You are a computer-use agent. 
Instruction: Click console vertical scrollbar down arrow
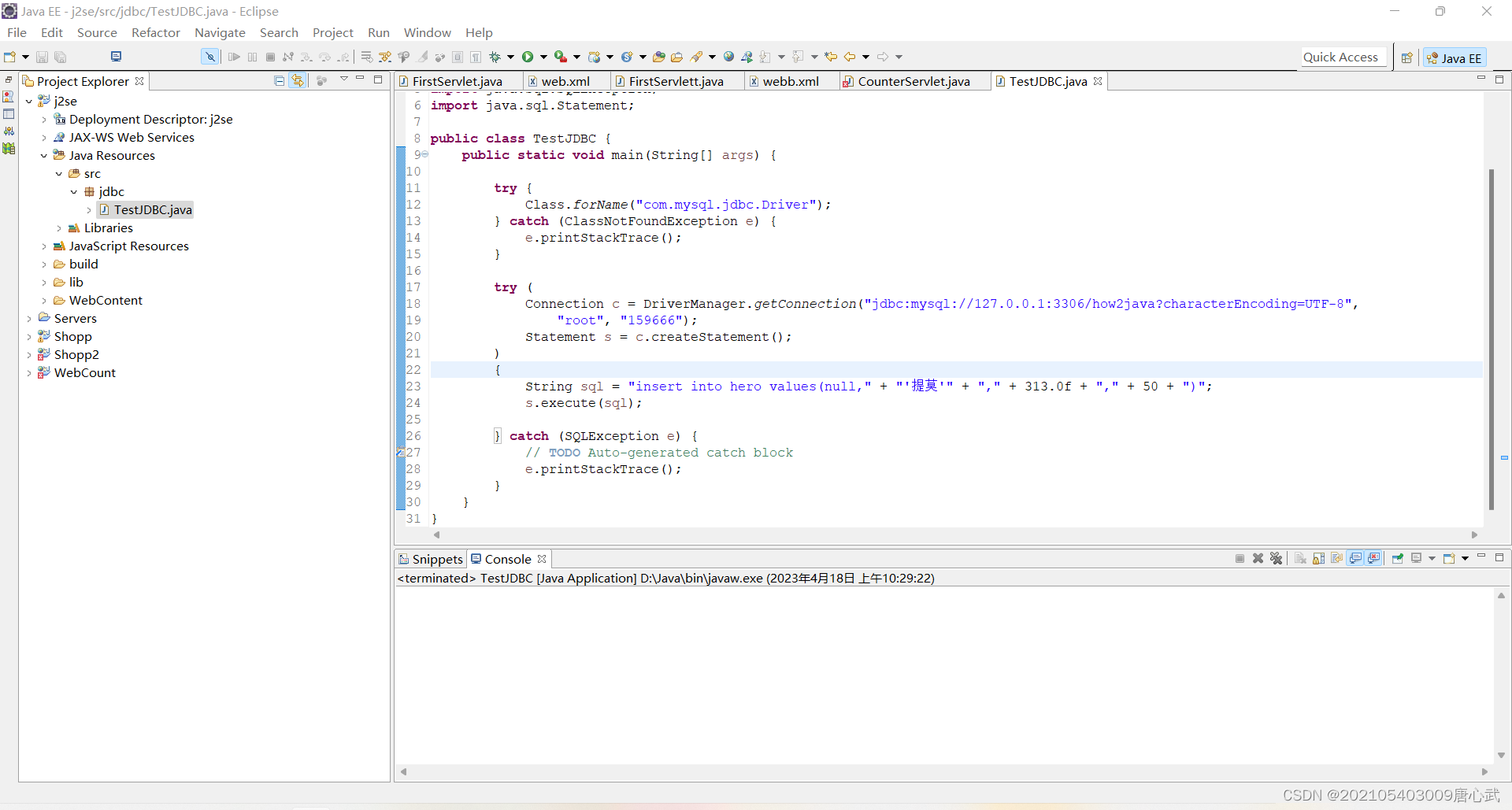click(1501, 755)
